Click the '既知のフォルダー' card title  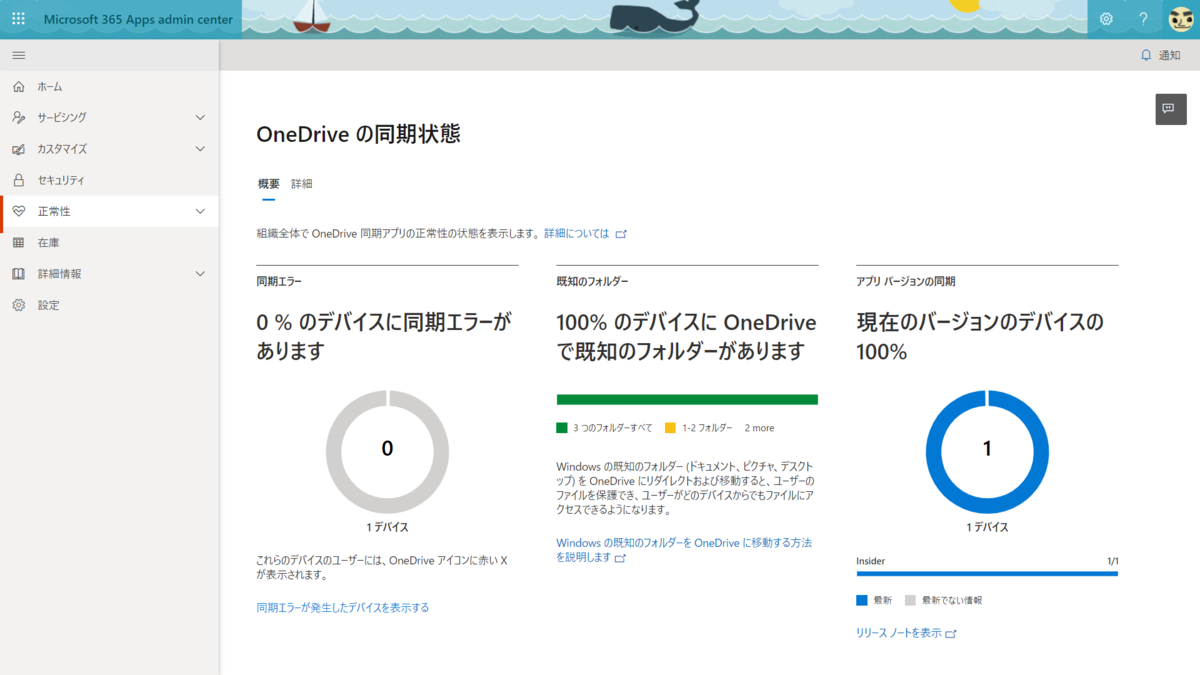coord(592,282)
